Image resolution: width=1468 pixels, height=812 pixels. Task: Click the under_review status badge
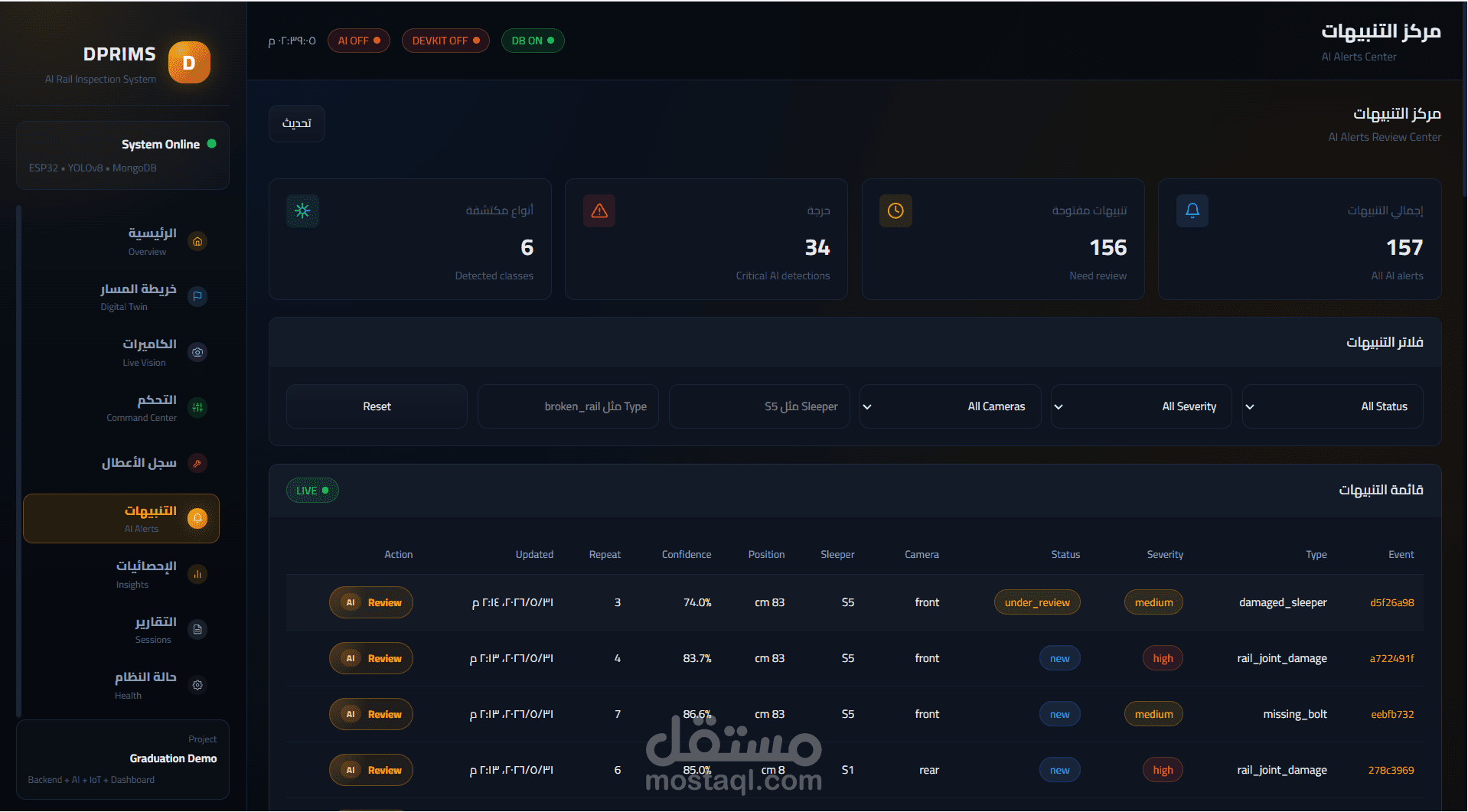[1037, 603]
